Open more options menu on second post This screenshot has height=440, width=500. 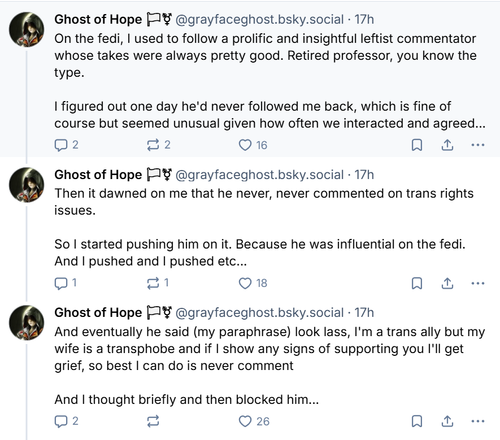coord(478,283)
